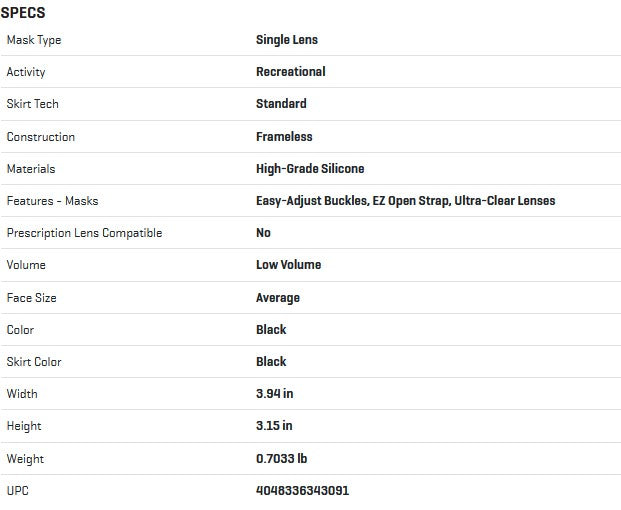Click the Features - Masks label

(x=52, y=201)
